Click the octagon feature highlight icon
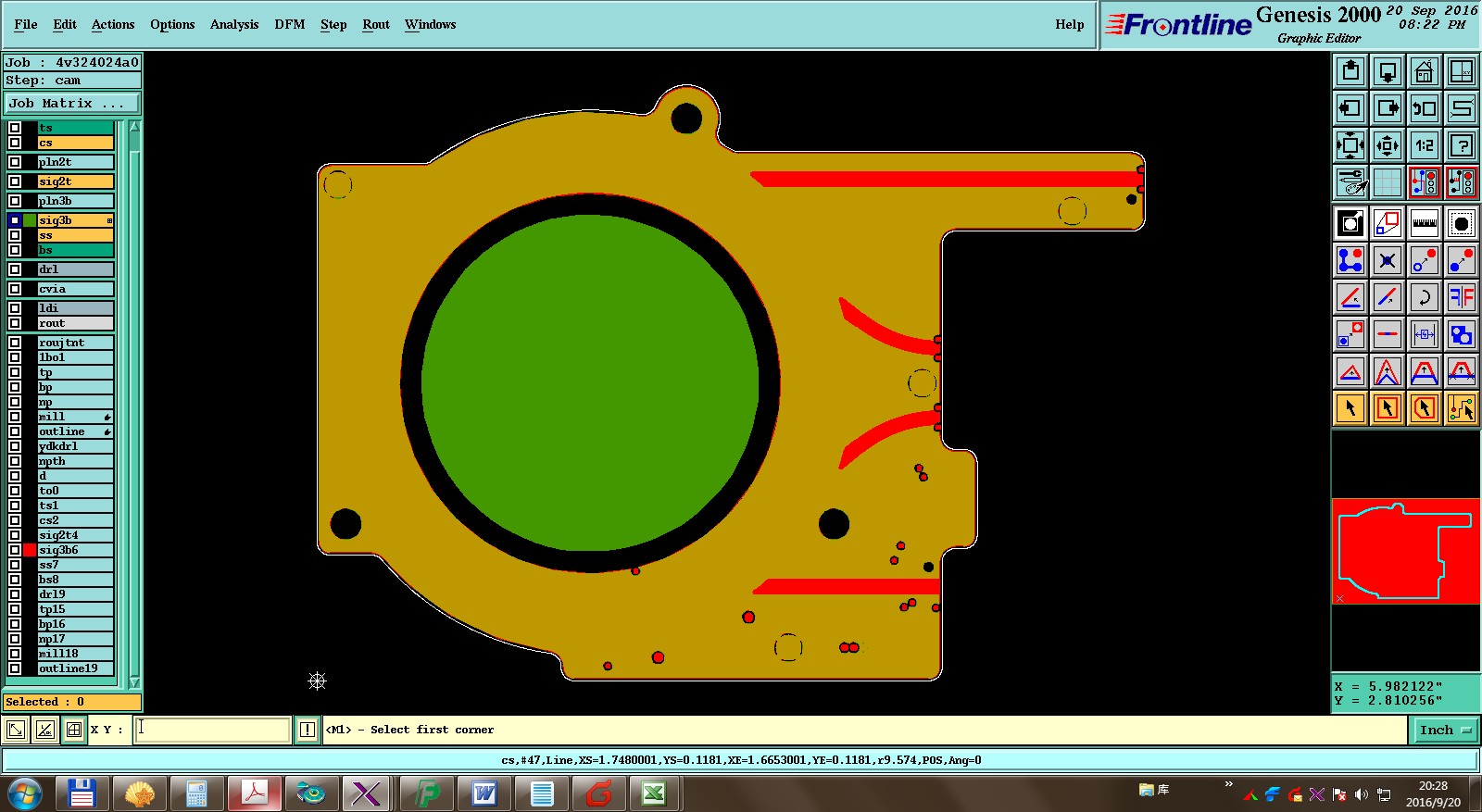 click(1462, 223)
